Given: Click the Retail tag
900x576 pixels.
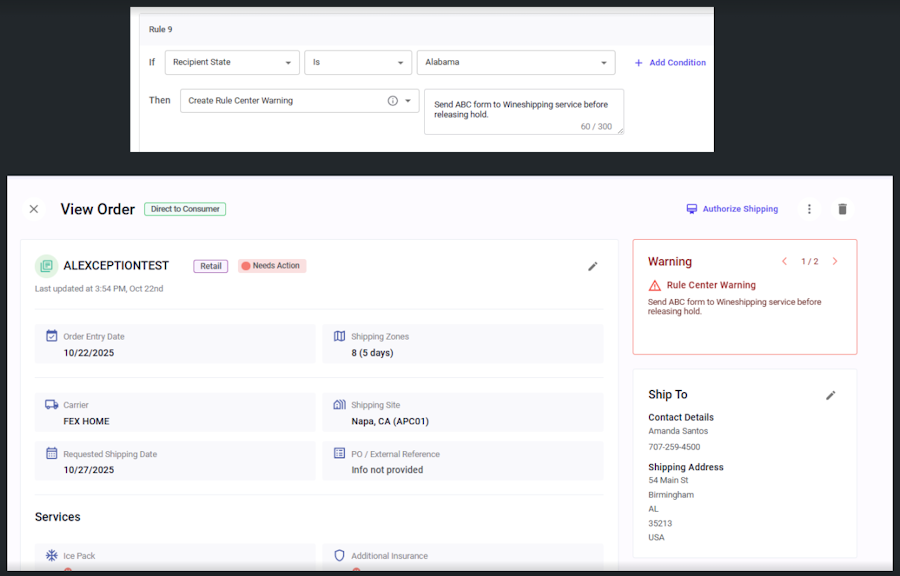Looking at the screenshot, I should [210, 266].
